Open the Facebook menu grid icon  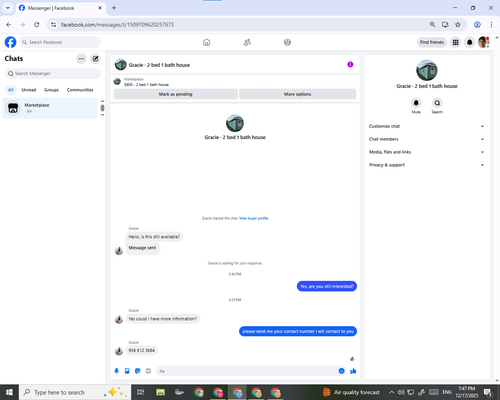(455, 42)
